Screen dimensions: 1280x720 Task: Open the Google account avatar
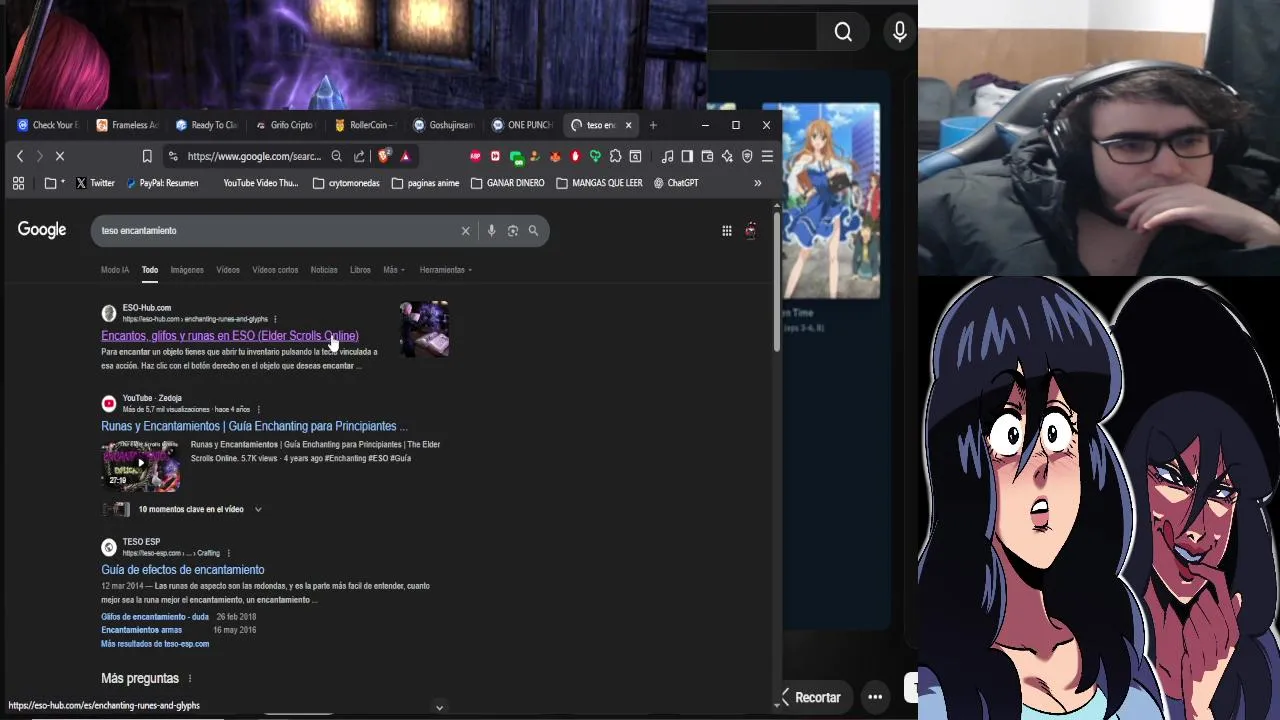pos(751,231)
